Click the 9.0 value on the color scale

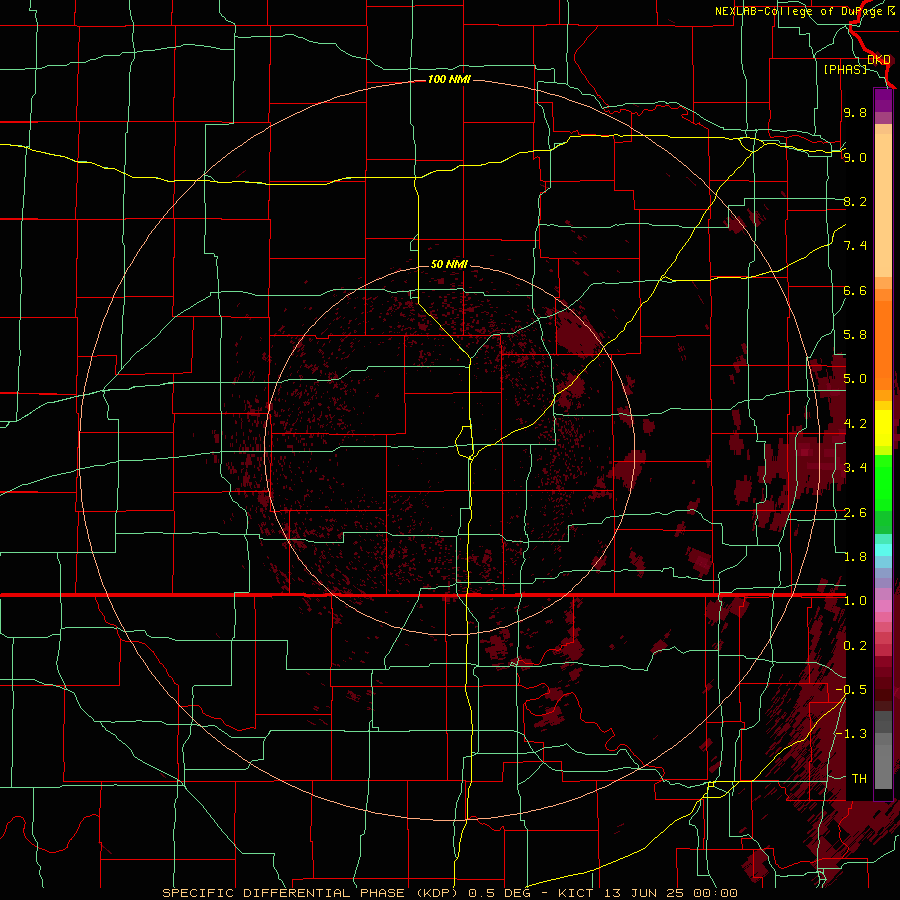coord(855,157)
